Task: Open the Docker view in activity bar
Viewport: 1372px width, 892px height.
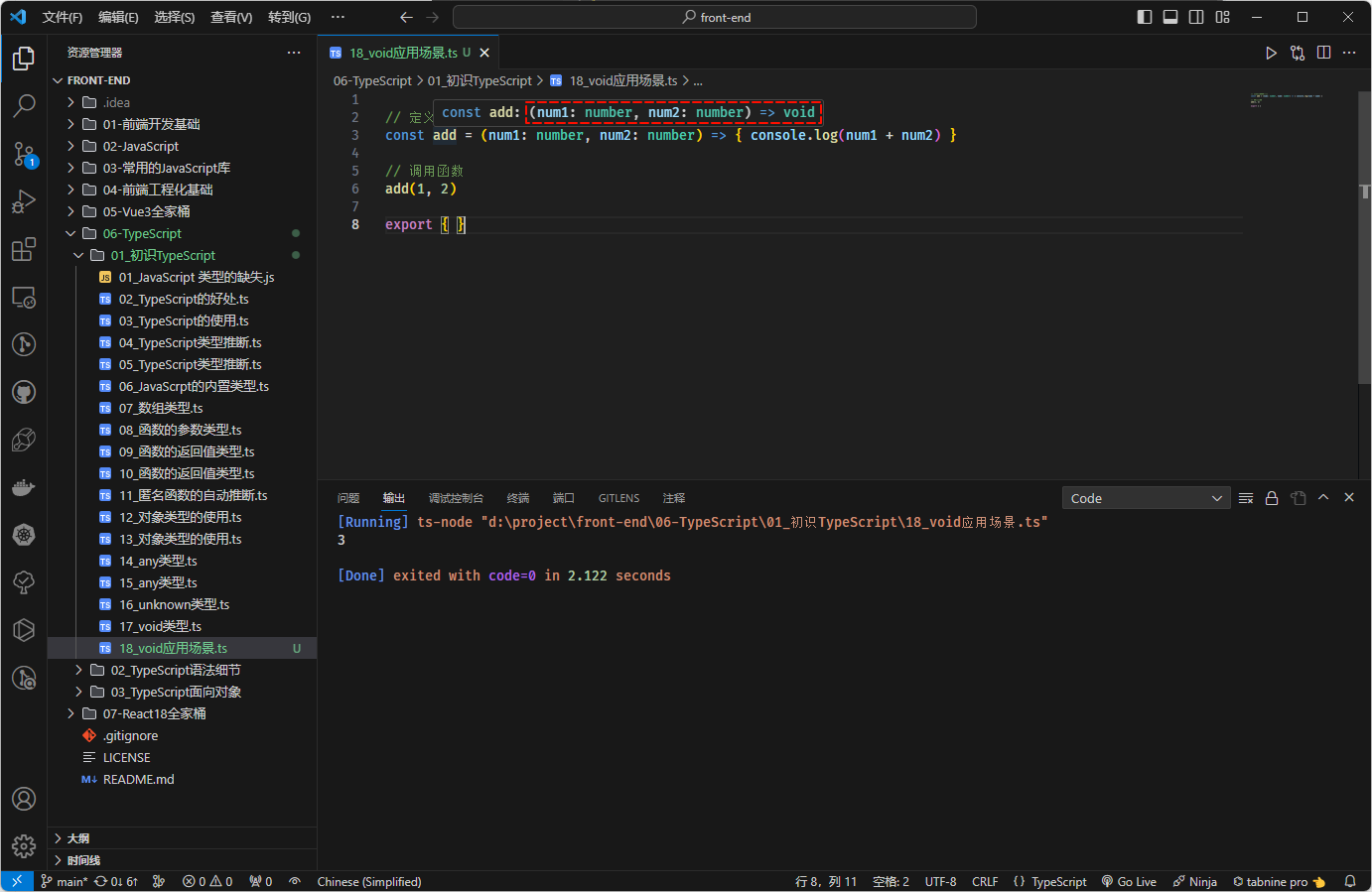Action: 24,487
